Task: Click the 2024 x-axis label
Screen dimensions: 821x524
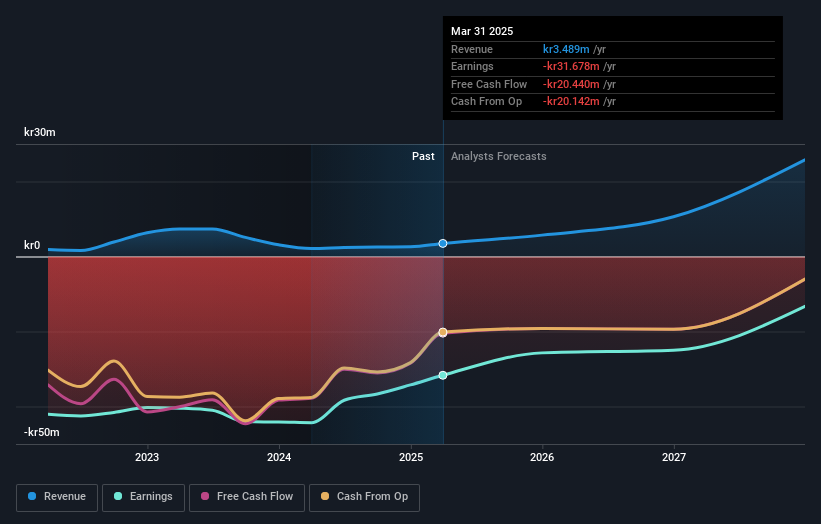Action: (279, 457)
